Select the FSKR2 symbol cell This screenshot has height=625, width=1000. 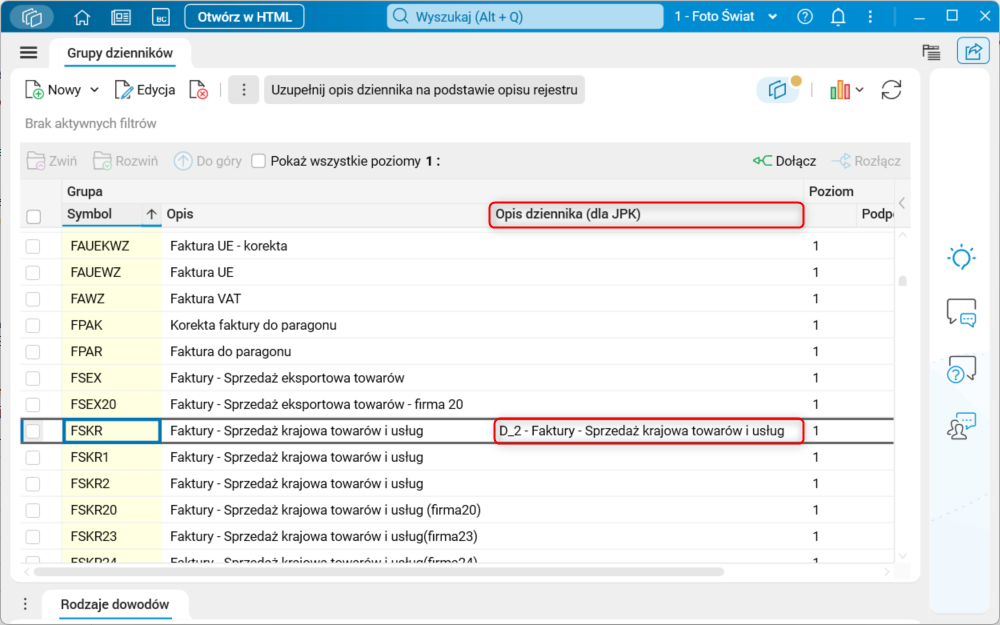(112, 483)
